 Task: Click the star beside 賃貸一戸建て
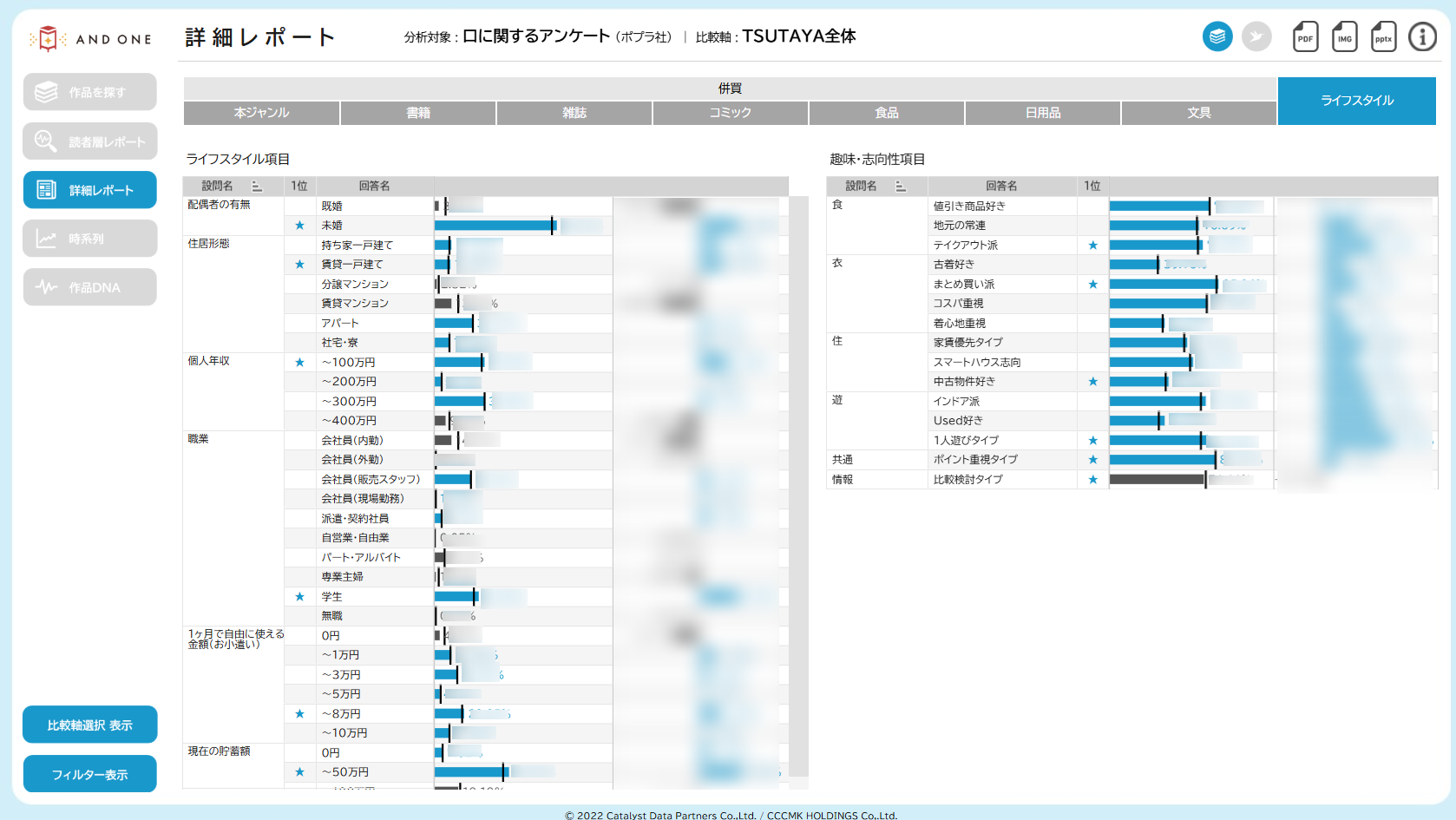click(x=300, y=265)
